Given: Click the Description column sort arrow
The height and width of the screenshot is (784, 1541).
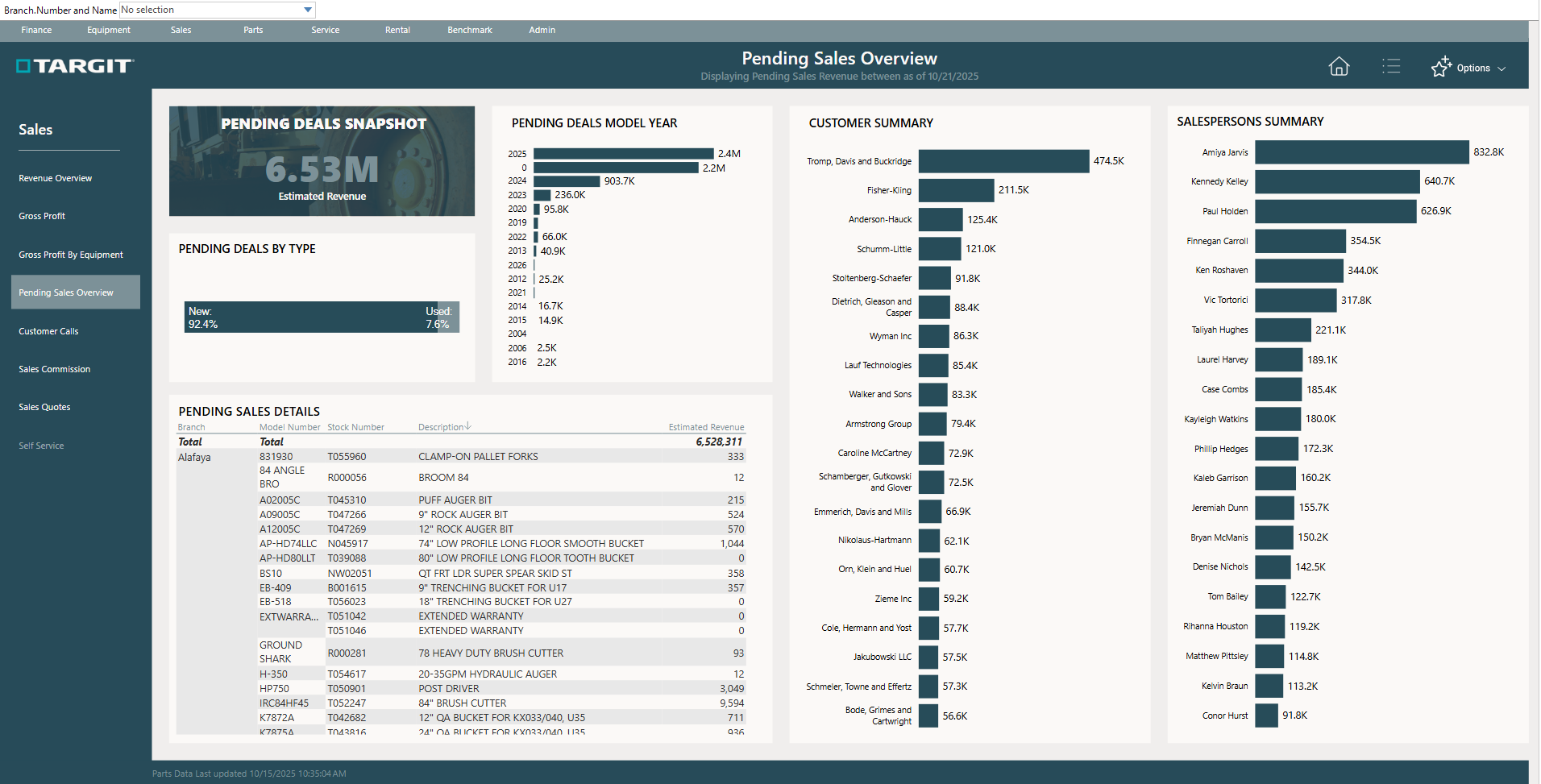Looking at the screenshot, I should (x=468, y=426).
